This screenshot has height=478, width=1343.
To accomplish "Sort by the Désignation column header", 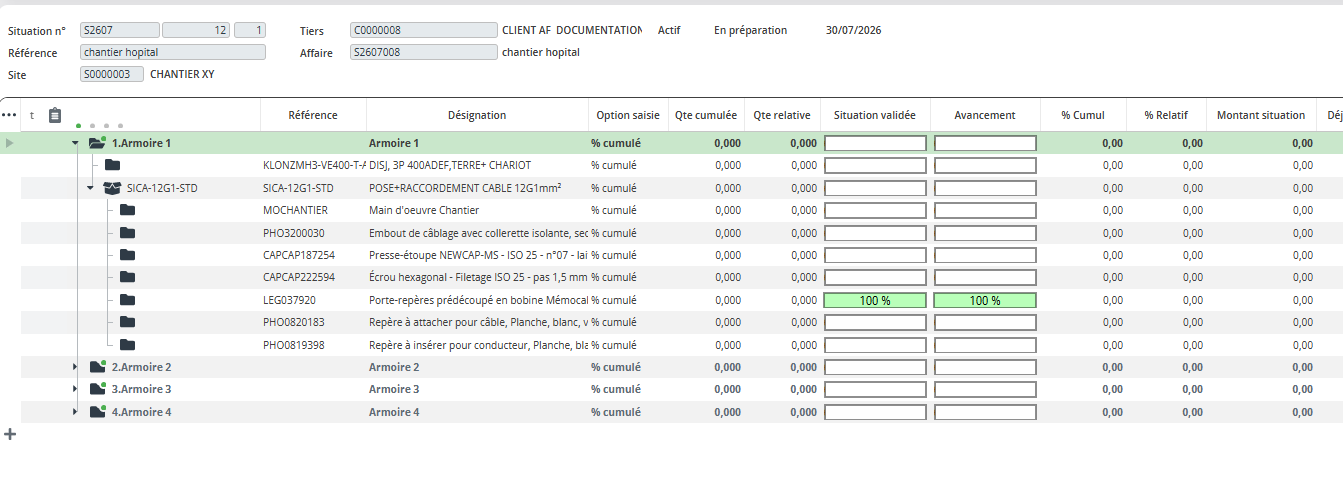I will [x=477, y=115].
